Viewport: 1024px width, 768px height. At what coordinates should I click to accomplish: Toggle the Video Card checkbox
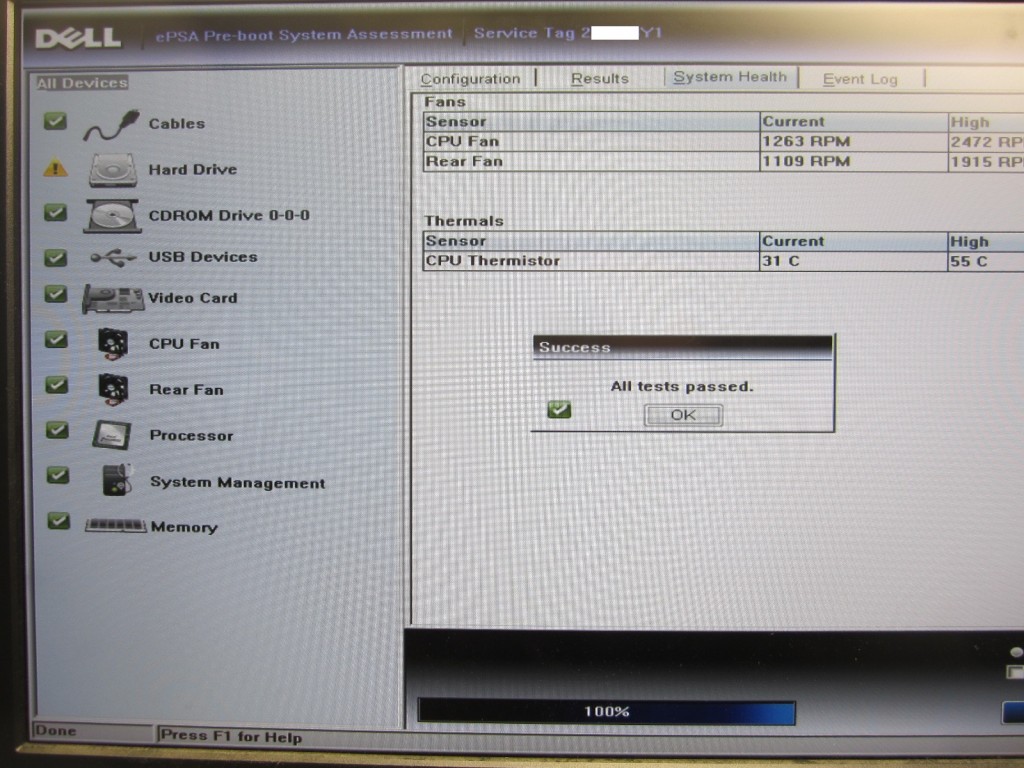(x=56, y=294)
